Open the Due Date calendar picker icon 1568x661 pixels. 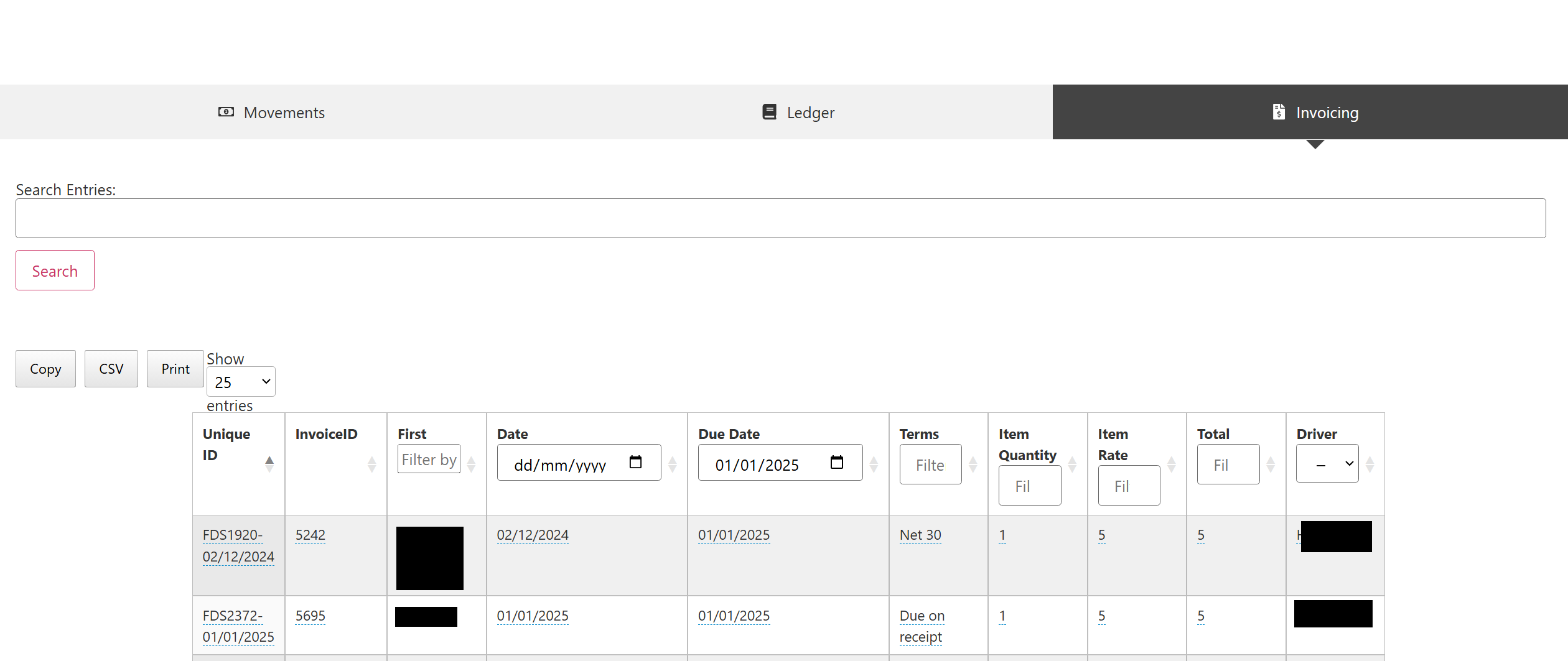click(836, 462)
